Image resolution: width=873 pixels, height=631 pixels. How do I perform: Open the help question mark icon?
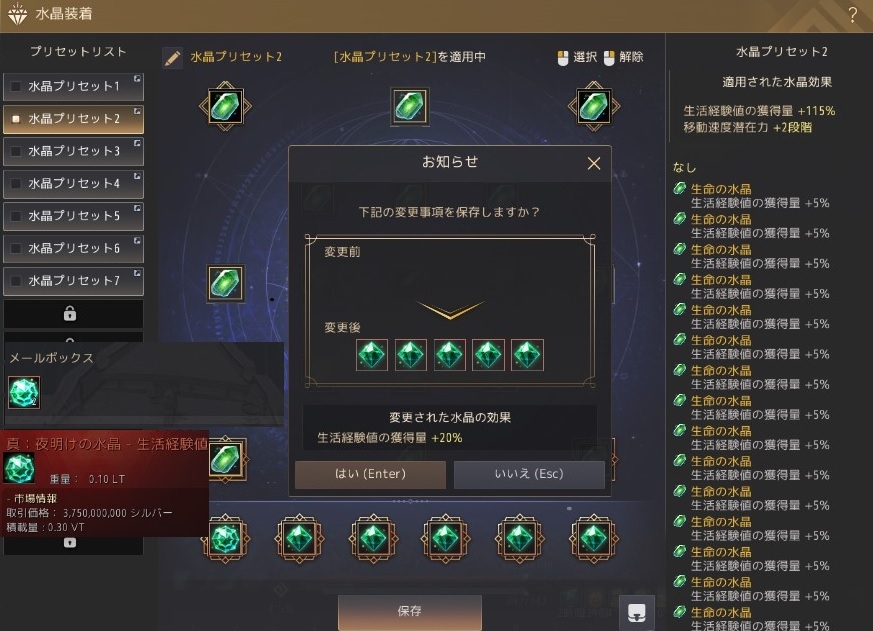(852, 15)
